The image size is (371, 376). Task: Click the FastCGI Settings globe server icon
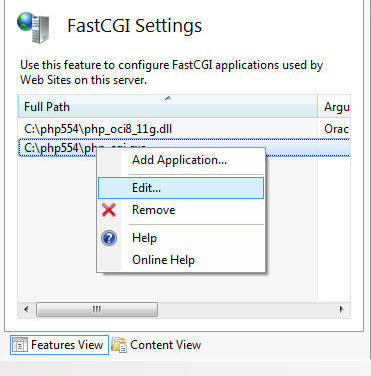coord(33,28)
